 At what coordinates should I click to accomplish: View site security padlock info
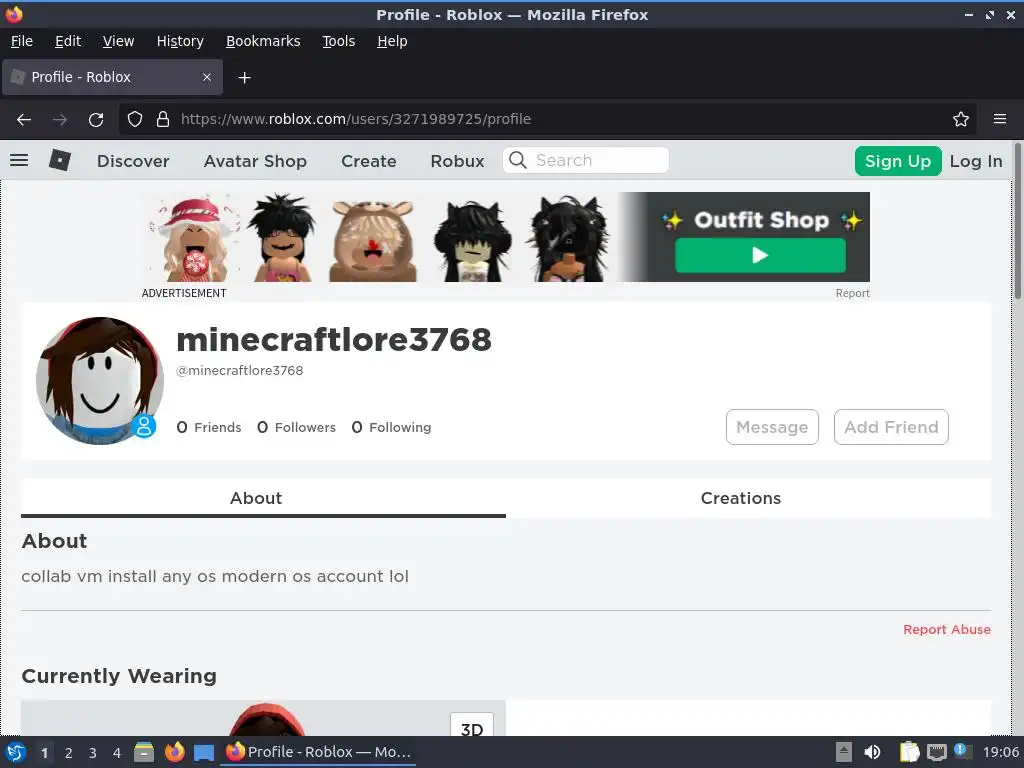coord(163,120)
